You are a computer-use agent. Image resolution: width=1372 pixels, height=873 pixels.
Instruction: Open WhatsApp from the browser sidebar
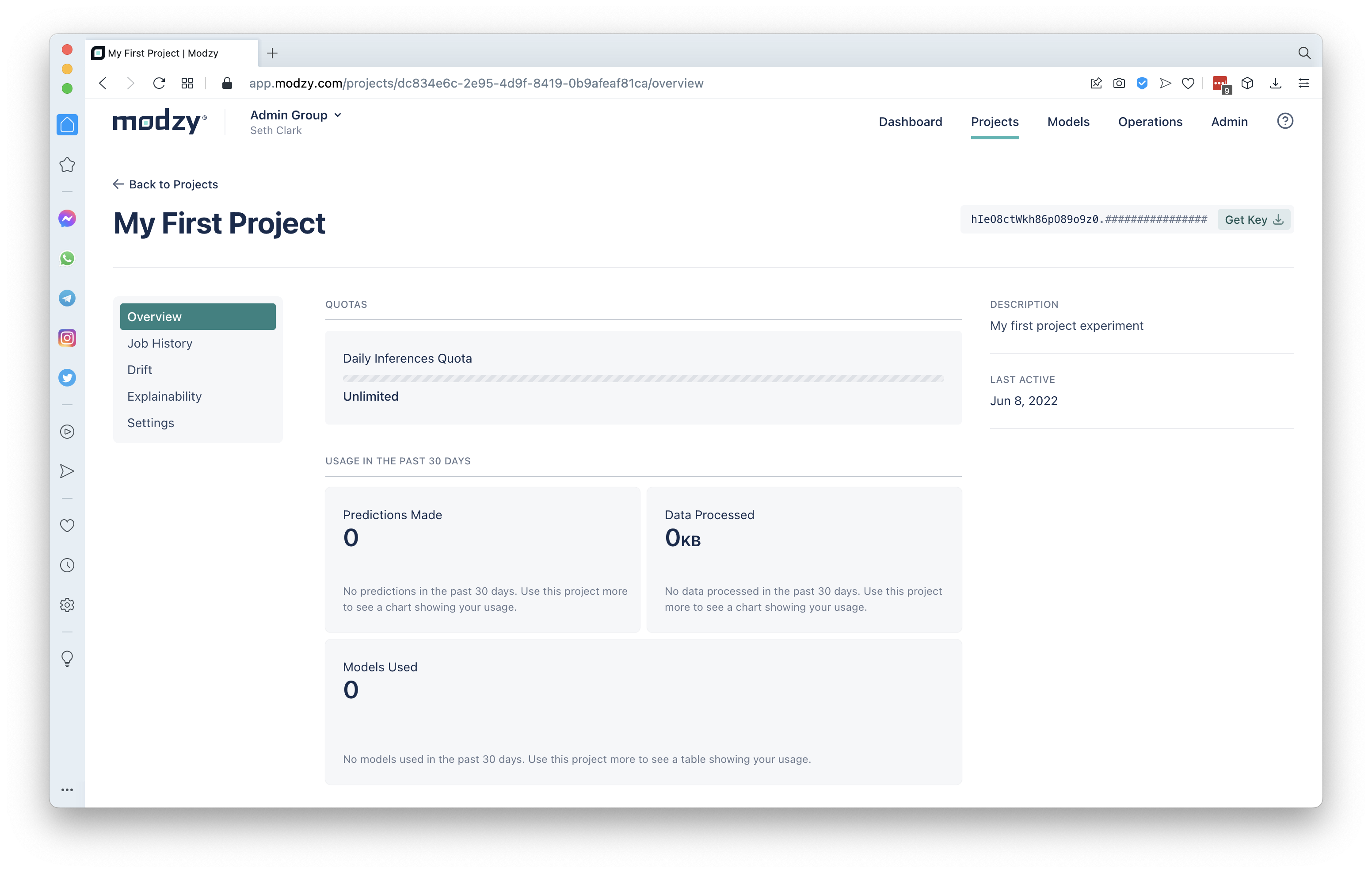coord(67,258)
